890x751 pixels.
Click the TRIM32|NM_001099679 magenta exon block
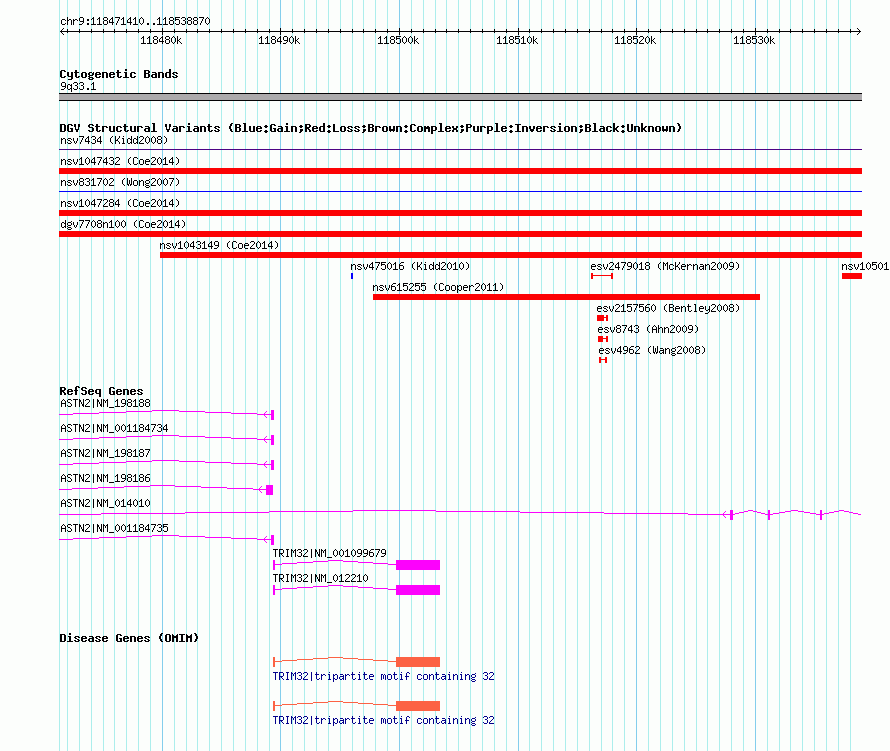(418, 565)
